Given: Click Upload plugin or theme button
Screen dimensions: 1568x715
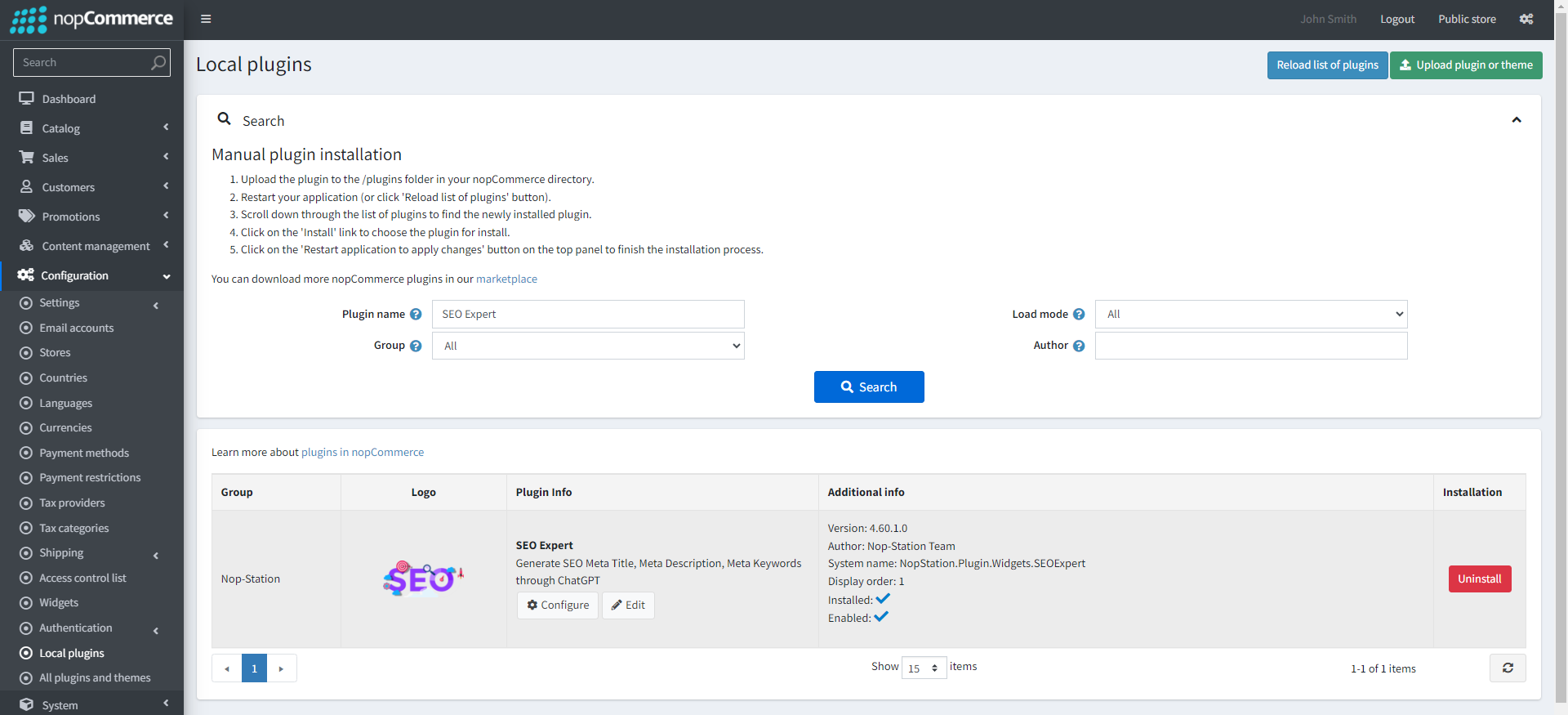Looking at the screenshot, I should 1466,65.
